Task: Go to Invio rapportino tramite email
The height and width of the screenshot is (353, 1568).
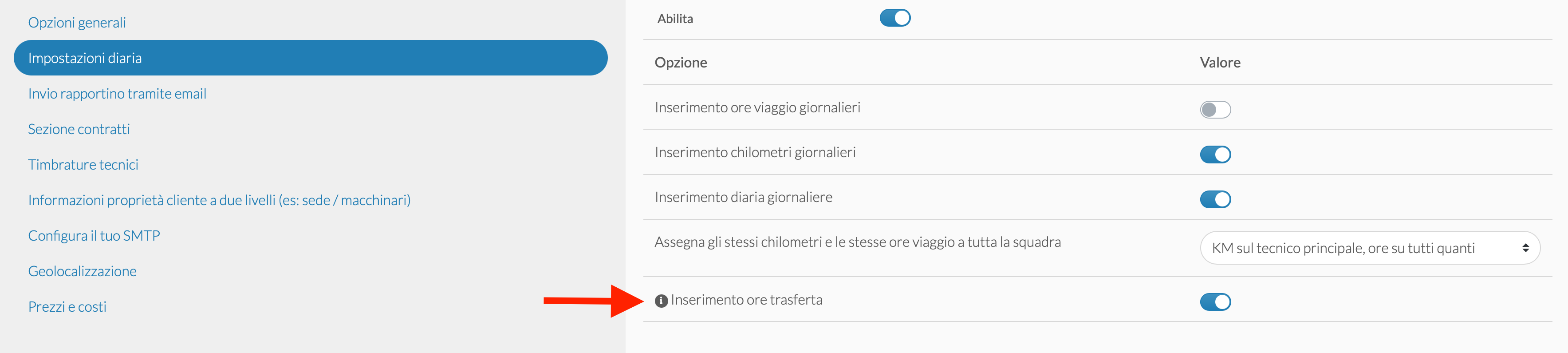Action: pos(117,94)
